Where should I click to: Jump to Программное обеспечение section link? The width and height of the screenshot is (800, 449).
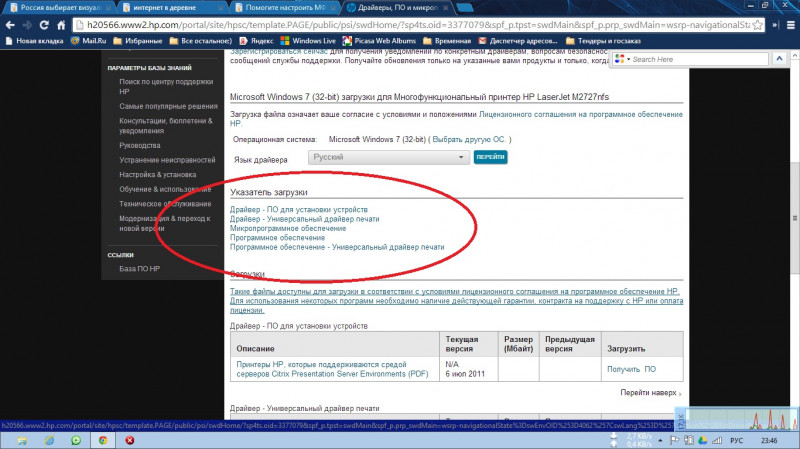click(x=277, y=238)
